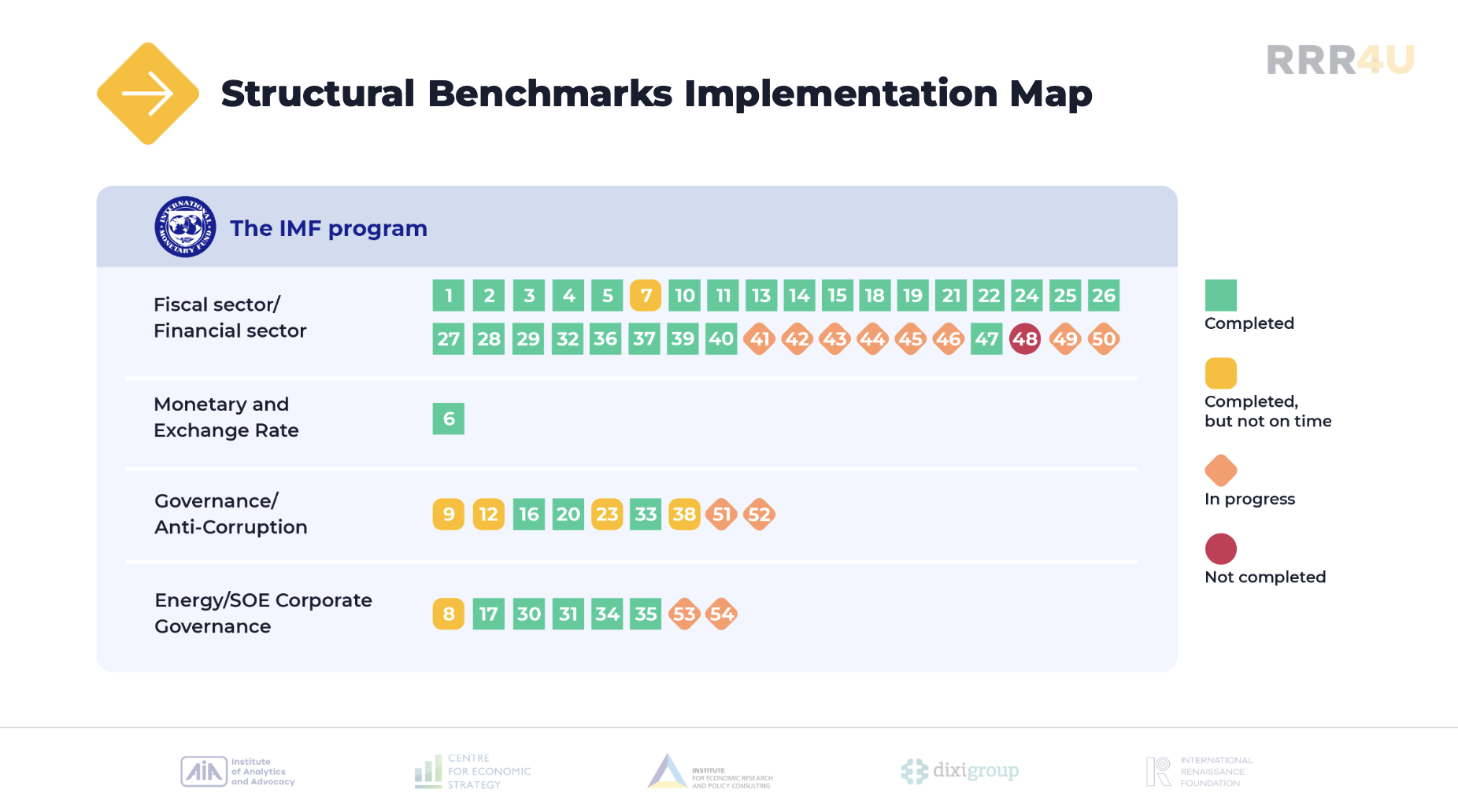
Task: Click the IMF seal logo
Action: (x=185, y=227)
